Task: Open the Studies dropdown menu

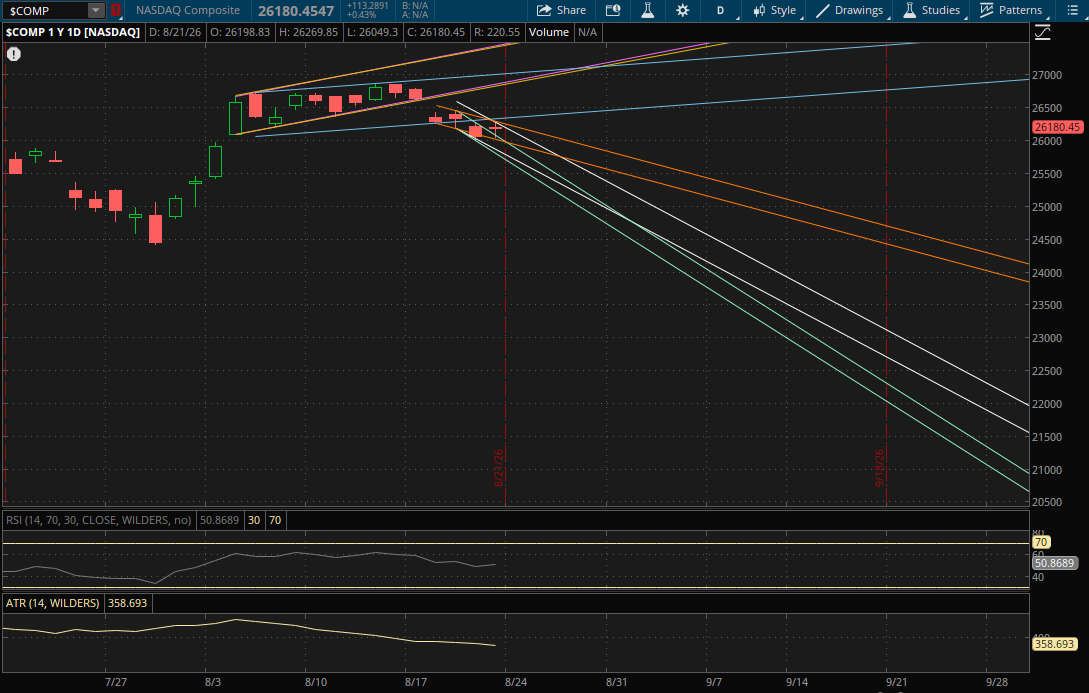Action: click(x=932, y=10)
